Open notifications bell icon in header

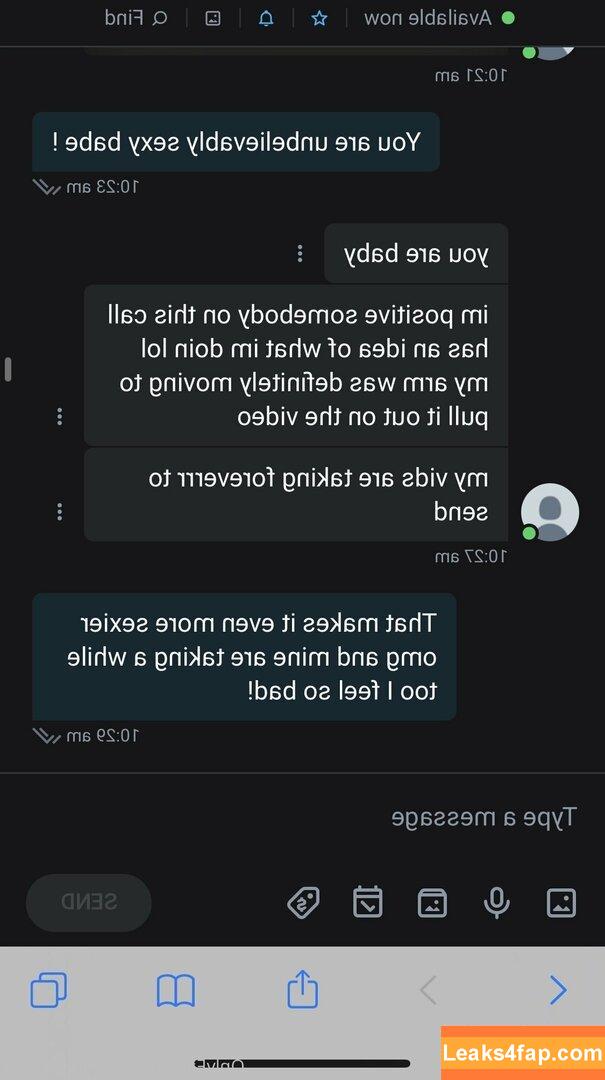(x=266, y=19)
